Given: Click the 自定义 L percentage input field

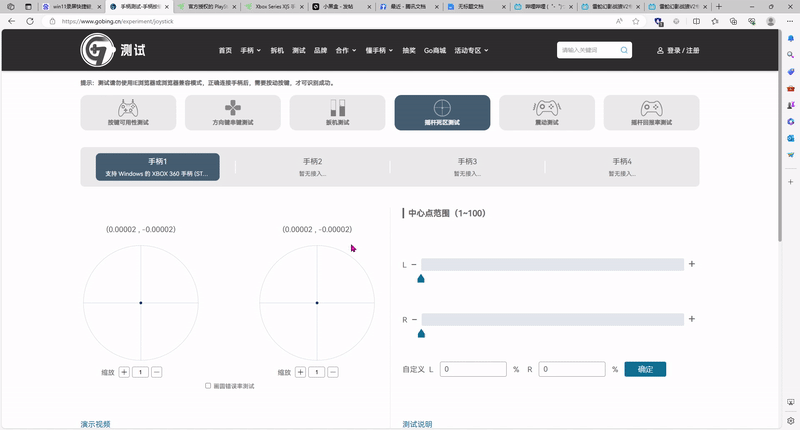Looking at the screenshot, I should pos(473,369).
